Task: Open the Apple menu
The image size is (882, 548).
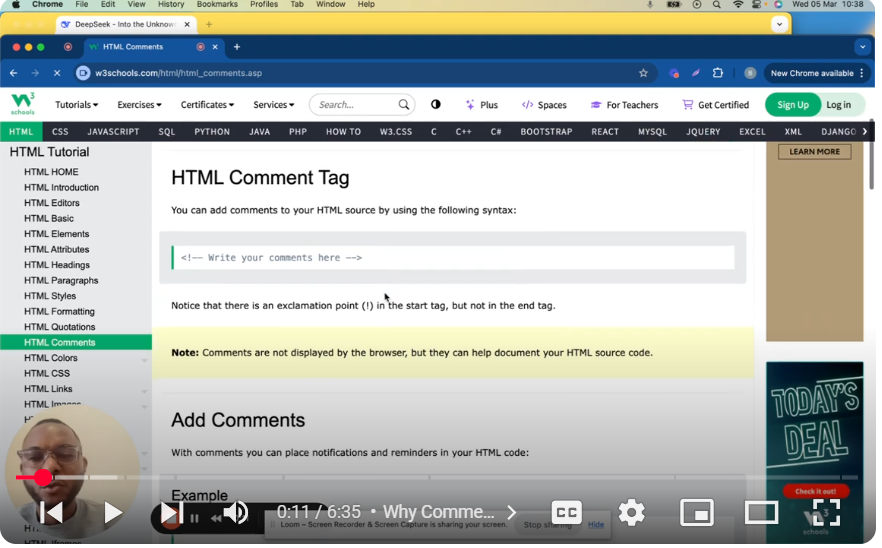Action: (16, 5)
